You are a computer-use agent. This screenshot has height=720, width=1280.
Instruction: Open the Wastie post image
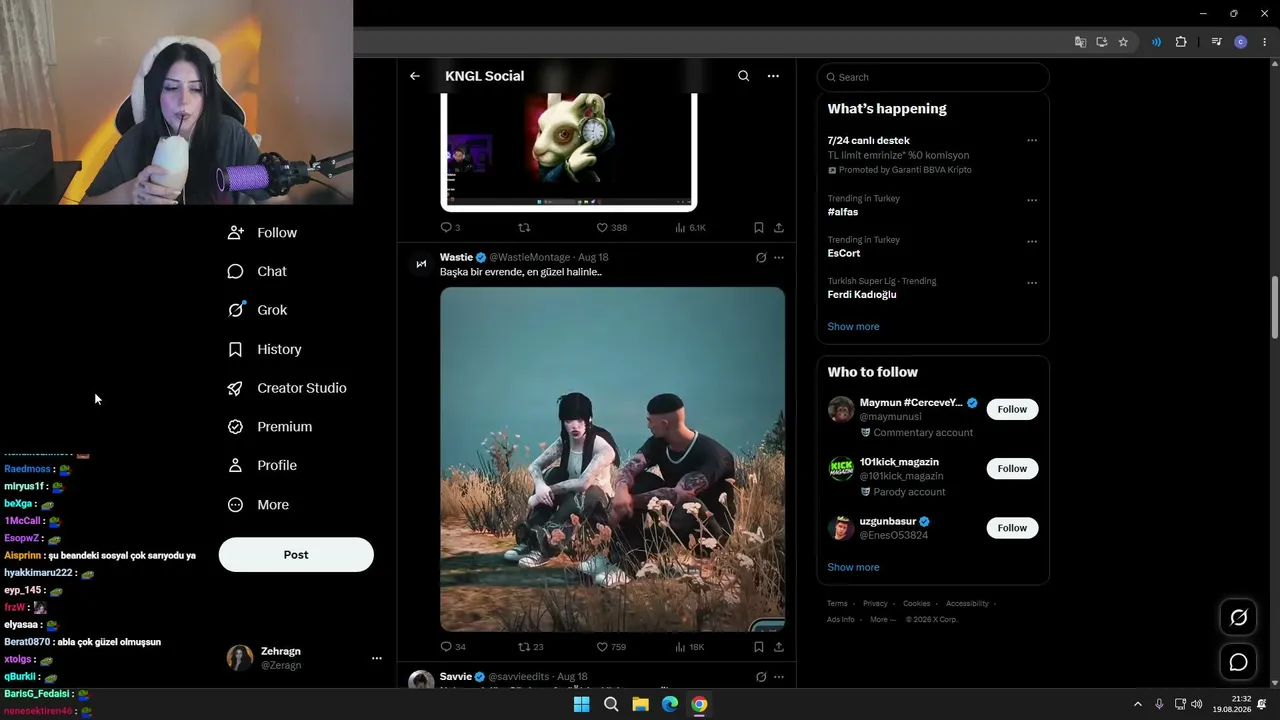612,459
